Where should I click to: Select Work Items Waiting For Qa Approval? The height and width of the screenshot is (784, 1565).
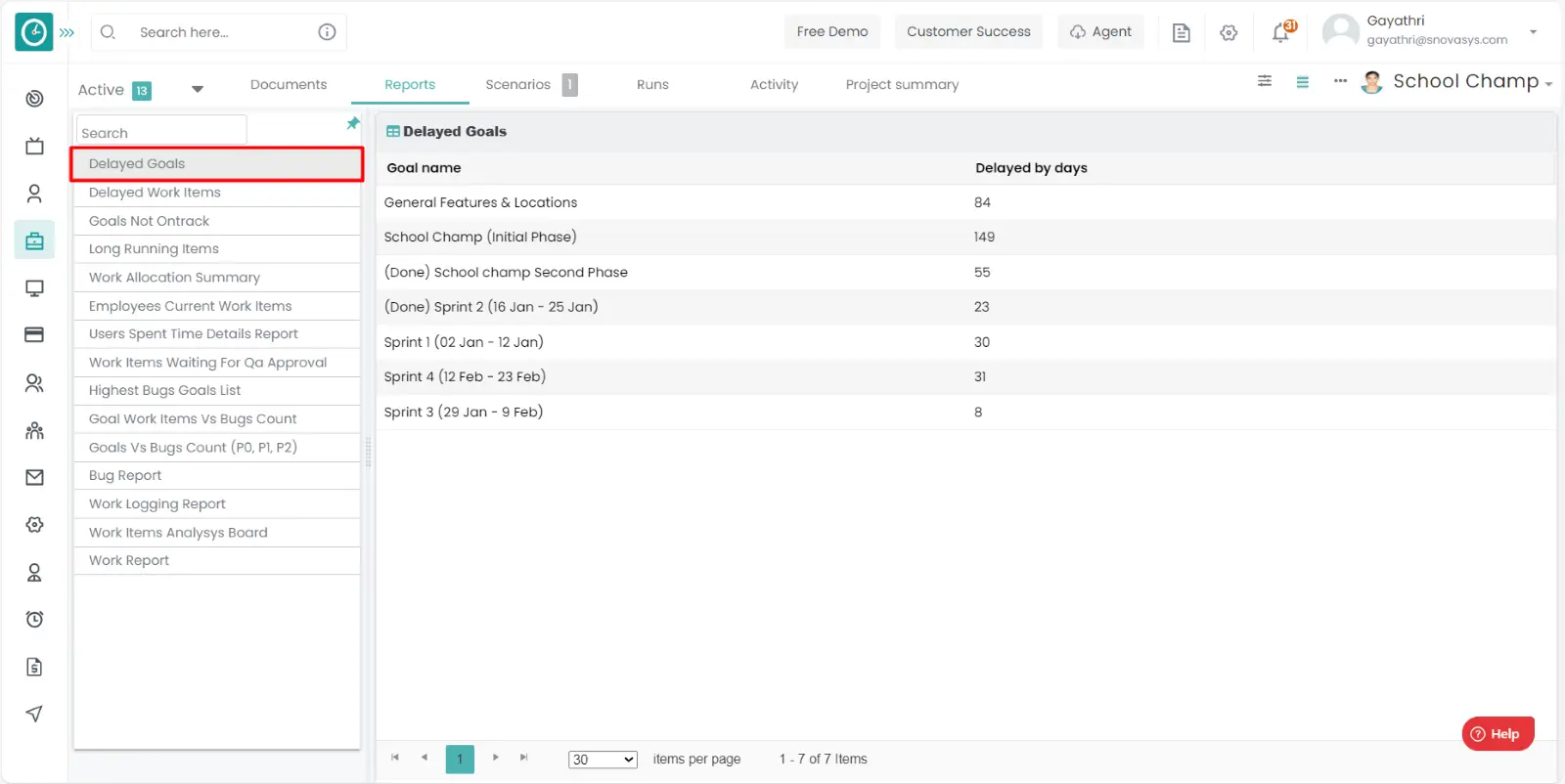[217, 363]
